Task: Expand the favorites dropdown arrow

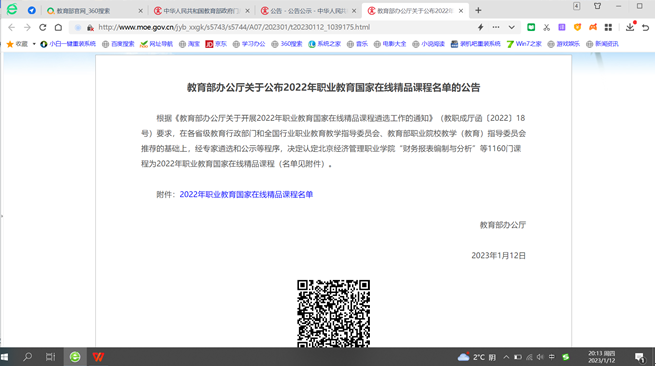Action: point(34,44)
